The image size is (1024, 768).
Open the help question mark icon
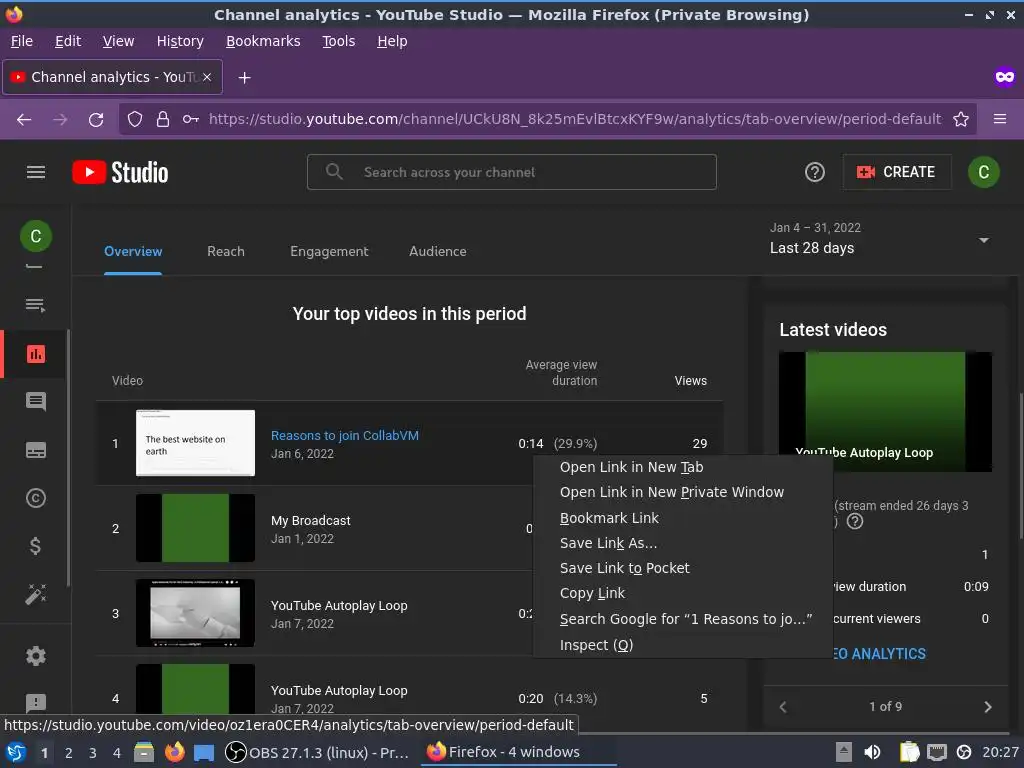[x=814, y=172]
